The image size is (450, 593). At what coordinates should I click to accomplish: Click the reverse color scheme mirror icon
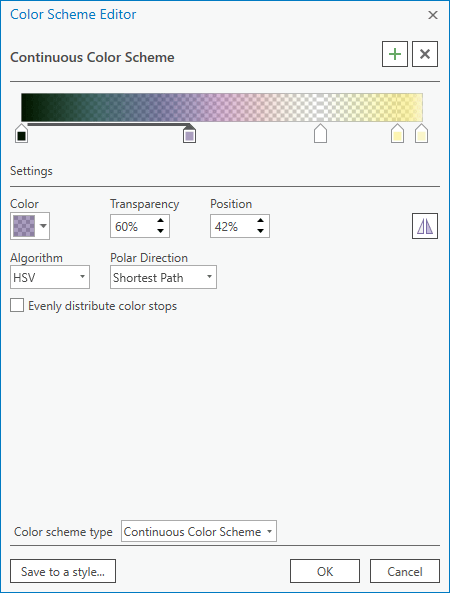click(425, 226)
